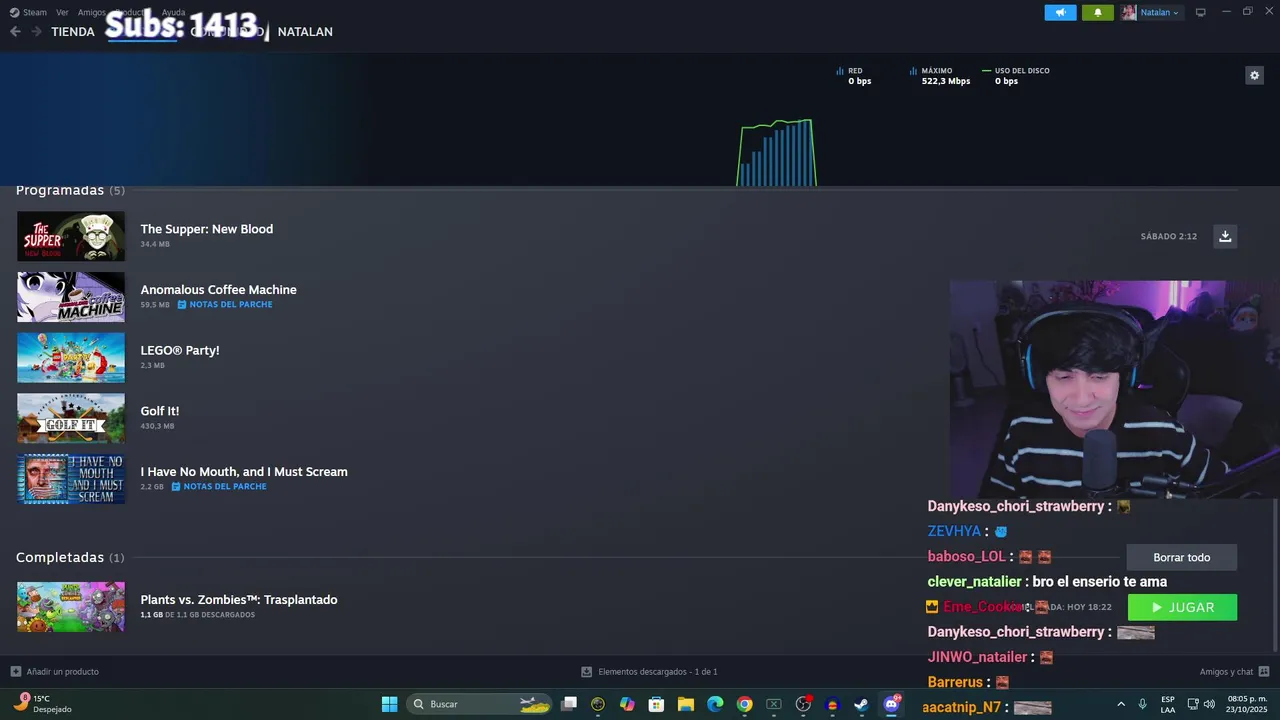Open weather widget 15°C Despejado
The height and width of the screenshot is (720, 1280).
pyautogui.click(x=44, y=704)
